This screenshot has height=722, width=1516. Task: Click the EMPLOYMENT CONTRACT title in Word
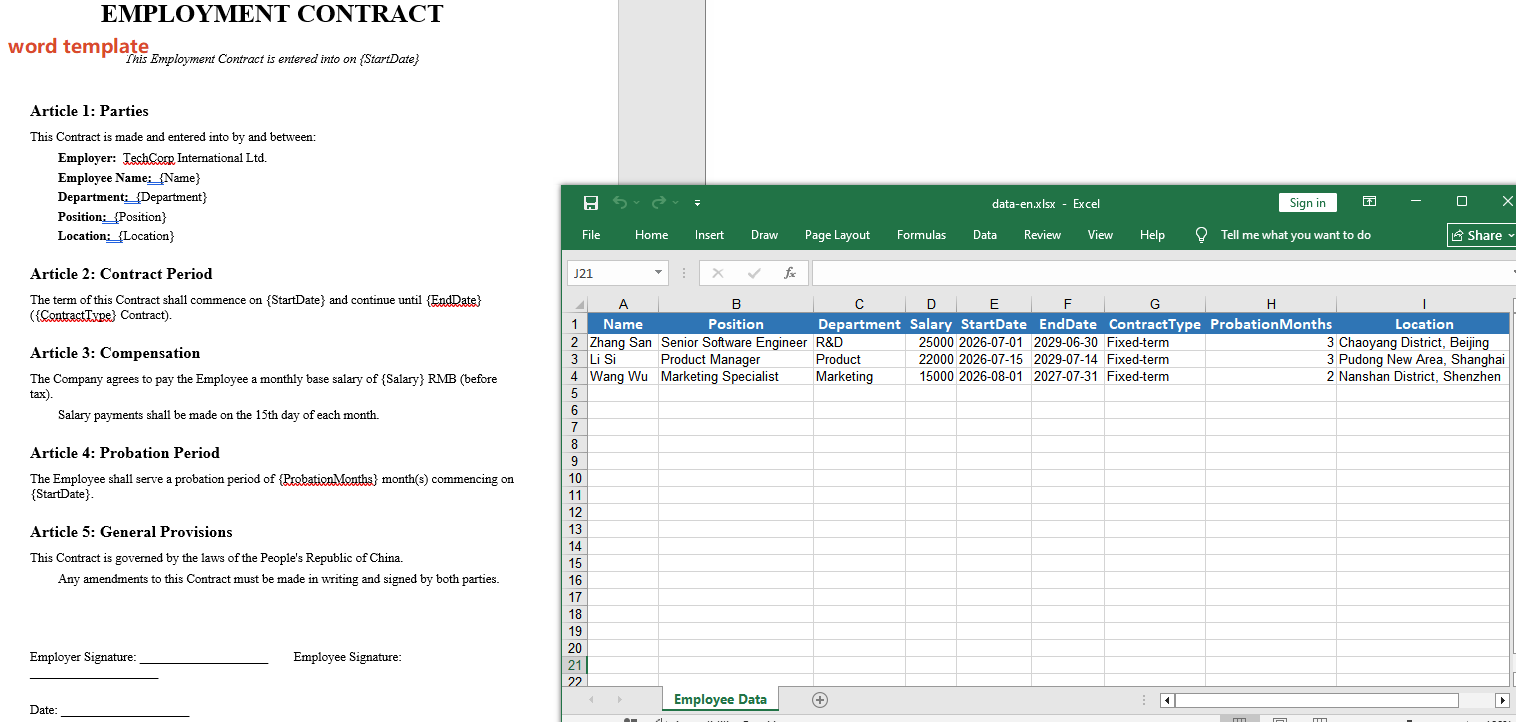pyautogui.click(x=272, y=14)
